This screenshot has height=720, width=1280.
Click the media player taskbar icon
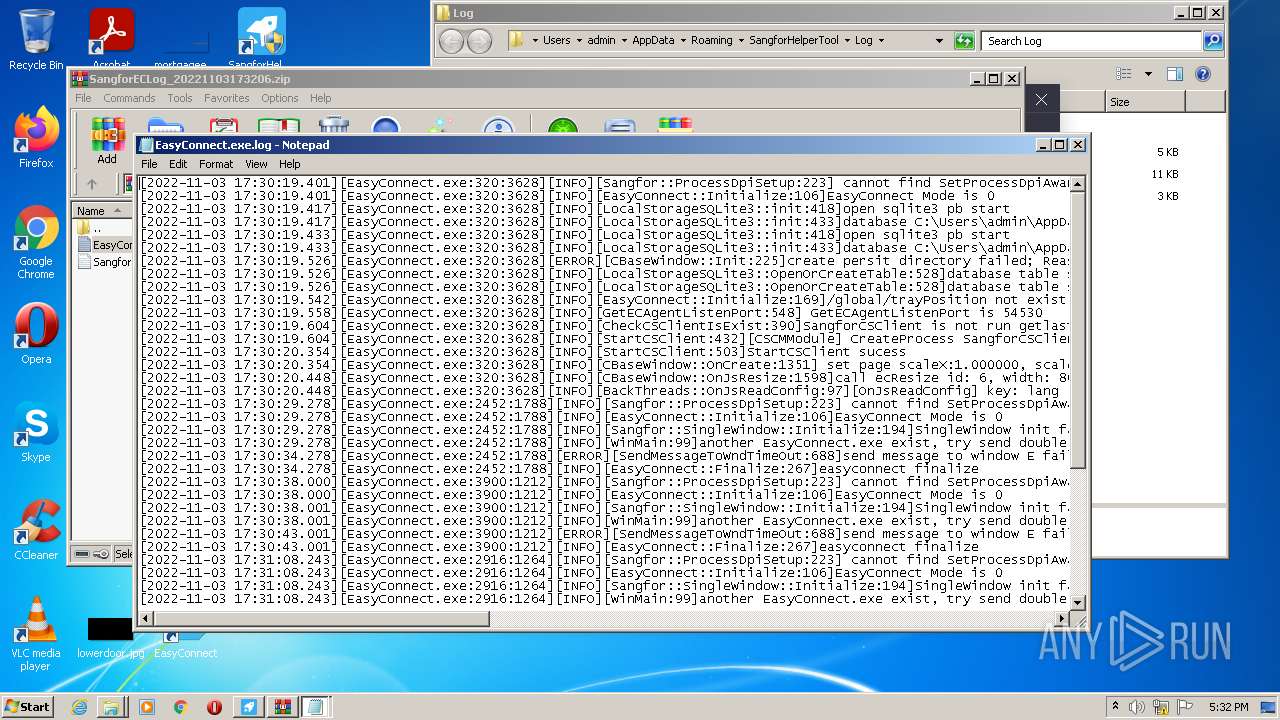click(147, 707)
